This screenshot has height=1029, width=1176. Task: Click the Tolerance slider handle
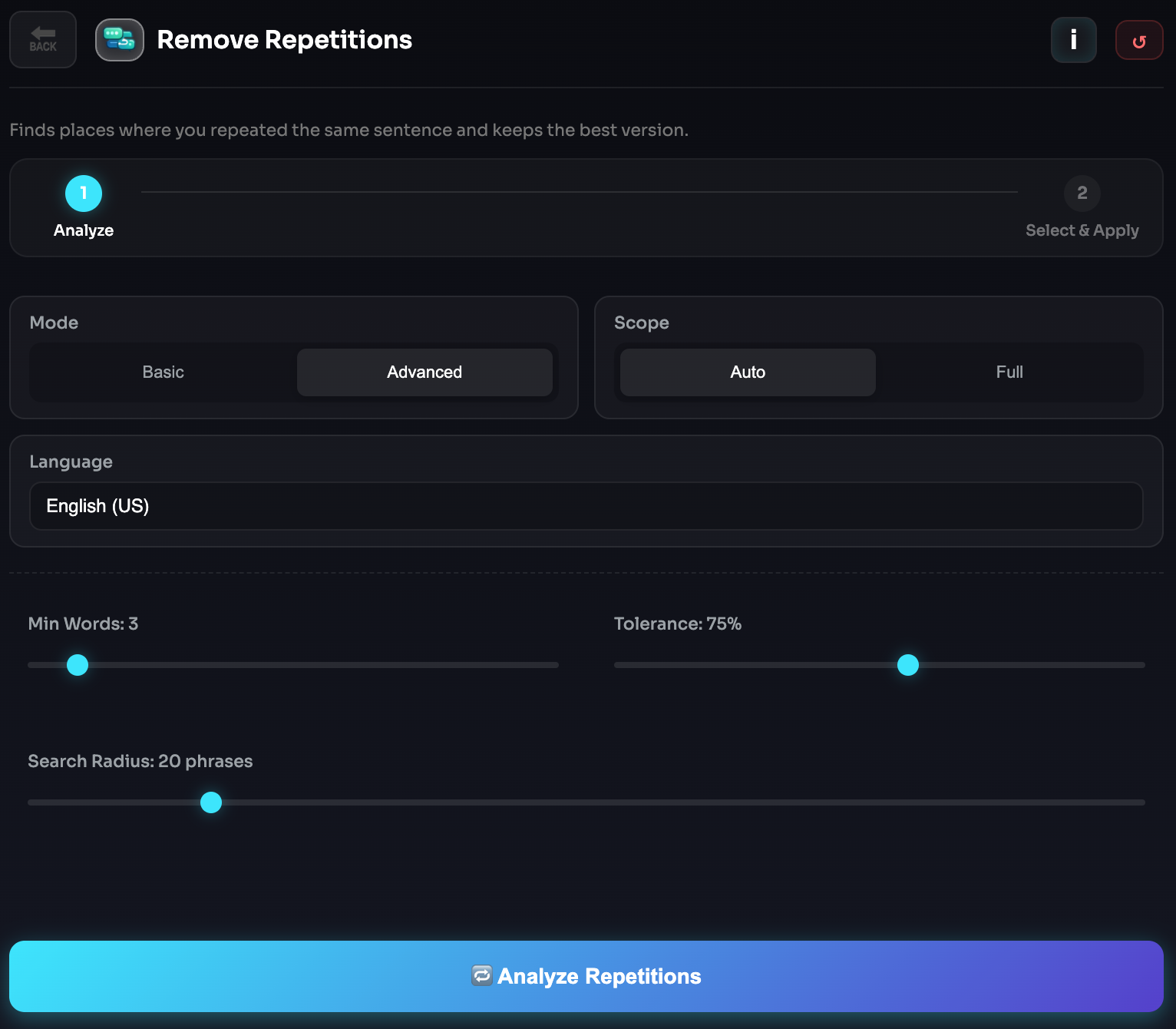point(908,665)
